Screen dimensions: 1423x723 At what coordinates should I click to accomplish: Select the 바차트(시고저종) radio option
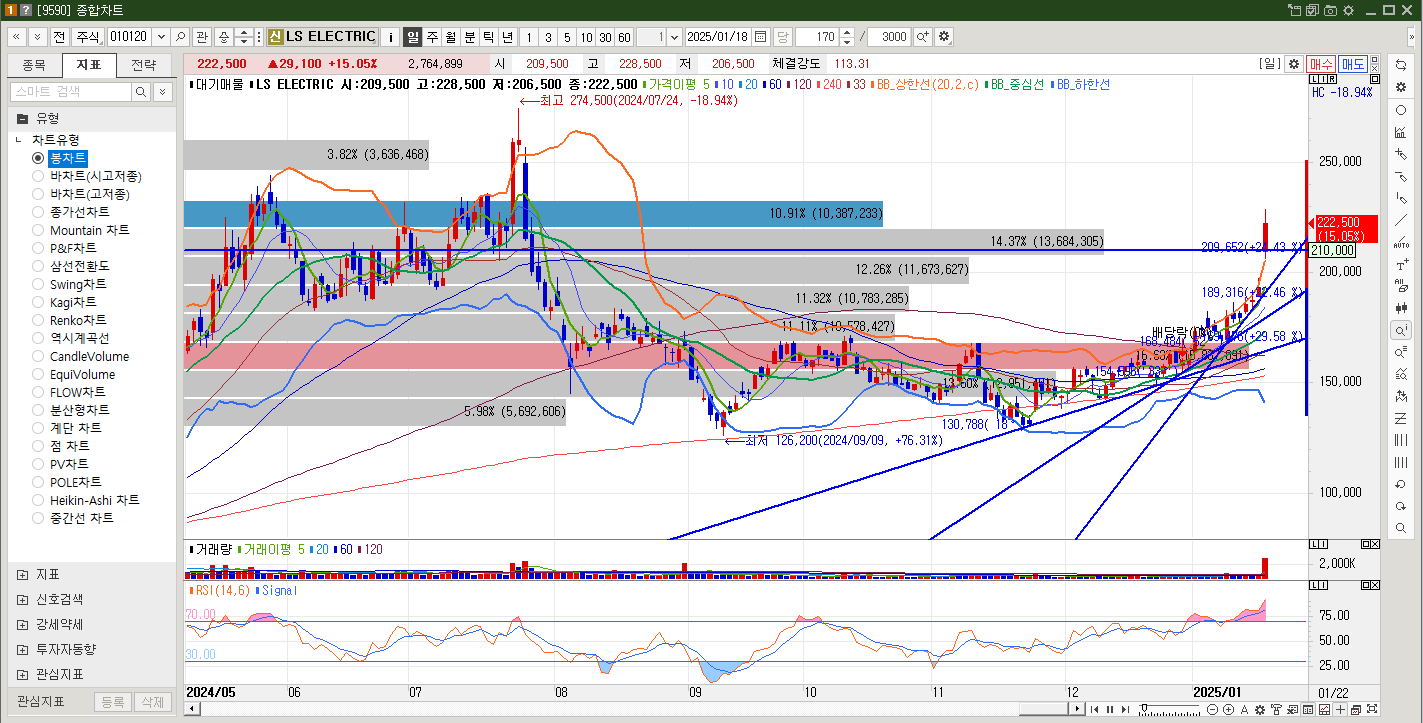[x=38, y=176]
